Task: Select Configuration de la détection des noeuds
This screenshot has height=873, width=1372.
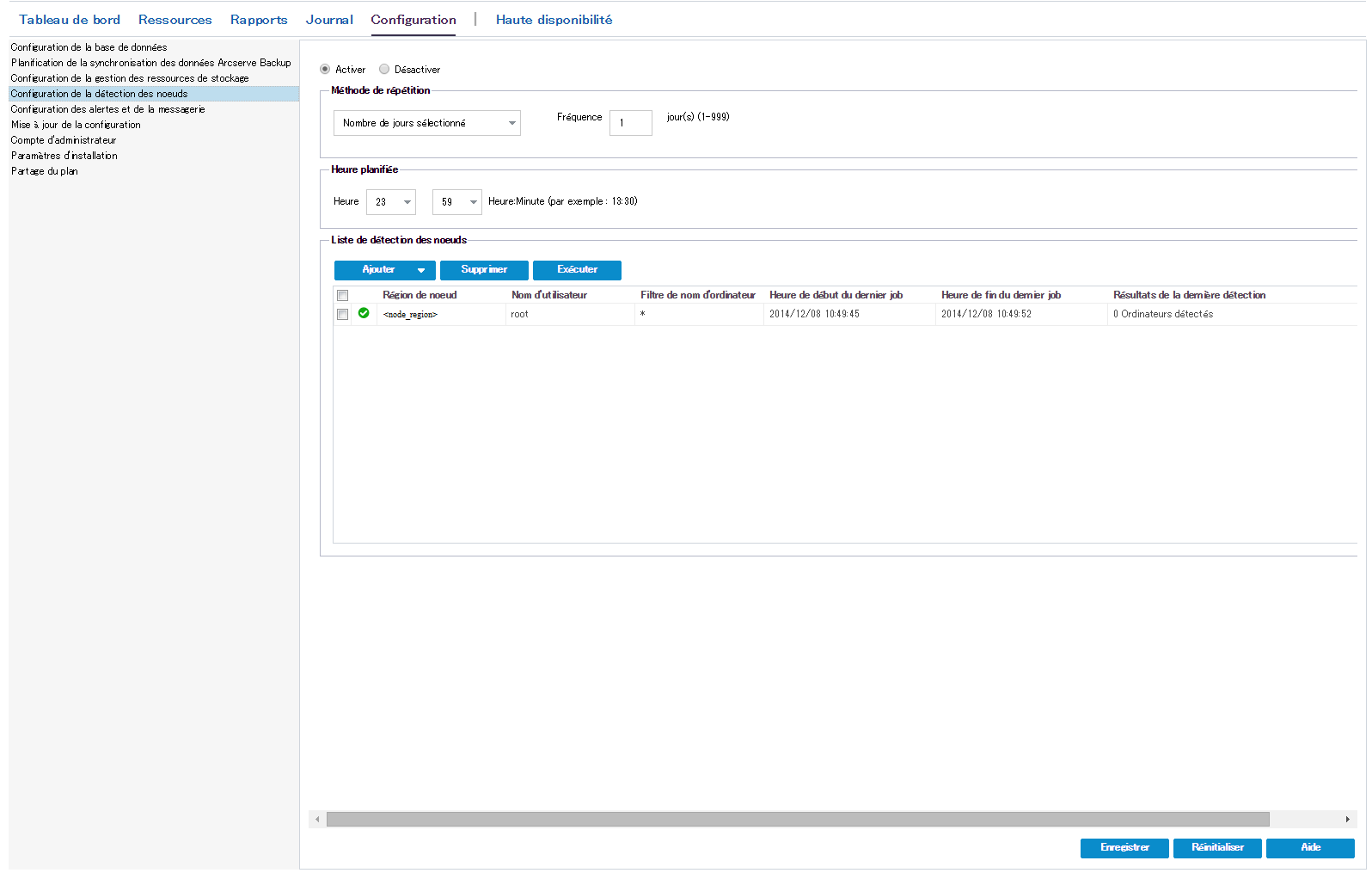Action: [x=154, y=94]
